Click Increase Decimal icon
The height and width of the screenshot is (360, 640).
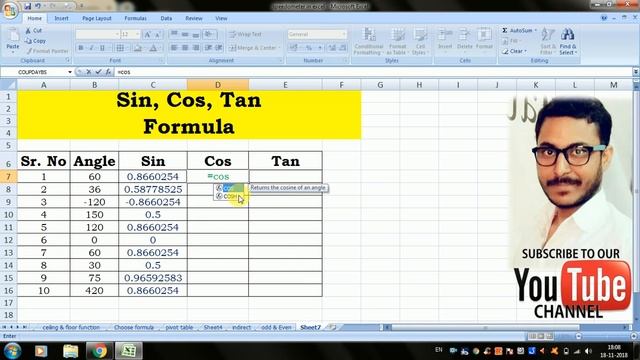[x=332, y=48]
